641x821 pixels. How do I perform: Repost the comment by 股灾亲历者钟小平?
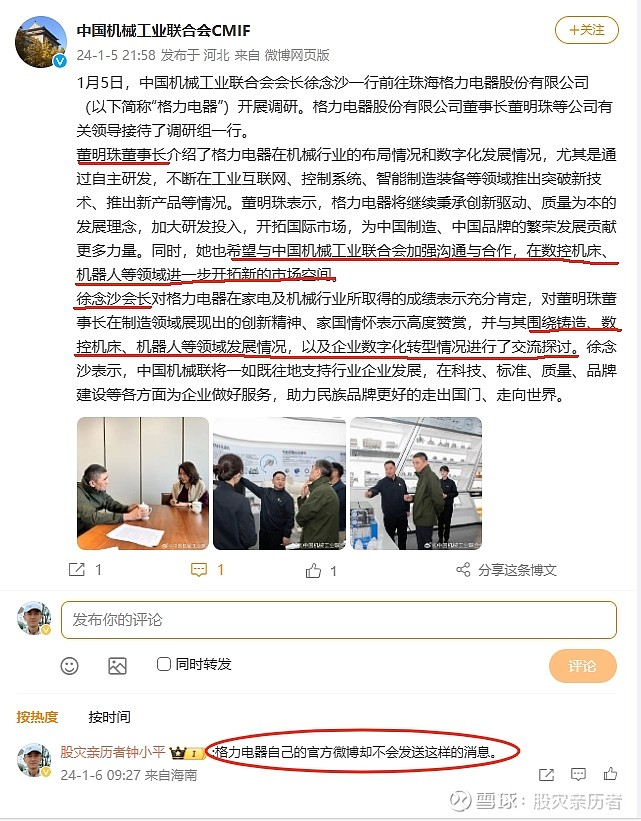[x=546, y=774]
